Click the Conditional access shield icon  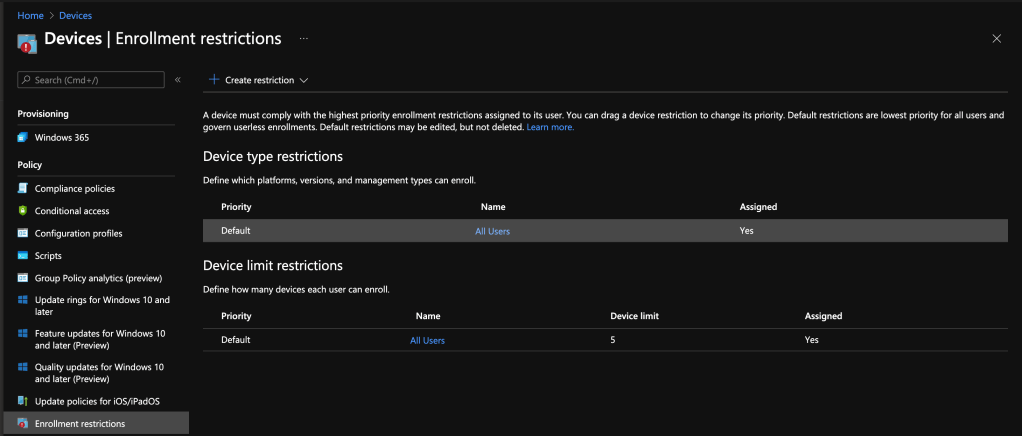click(22, 211)
